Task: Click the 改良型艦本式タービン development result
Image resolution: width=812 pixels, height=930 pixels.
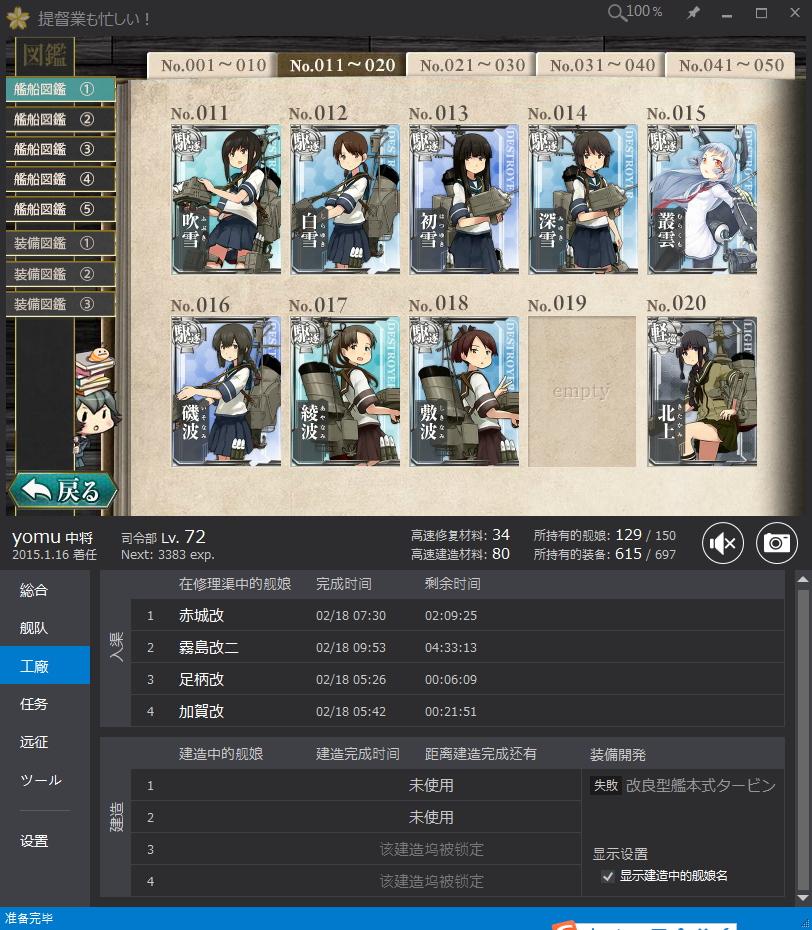Action: click(700, 785)
